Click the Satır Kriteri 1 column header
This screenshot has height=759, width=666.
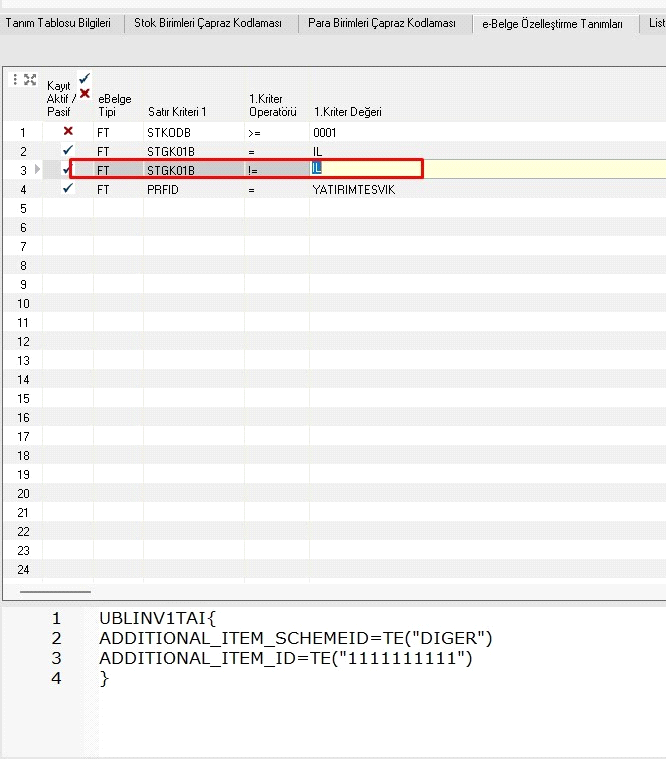pos(177,112)
